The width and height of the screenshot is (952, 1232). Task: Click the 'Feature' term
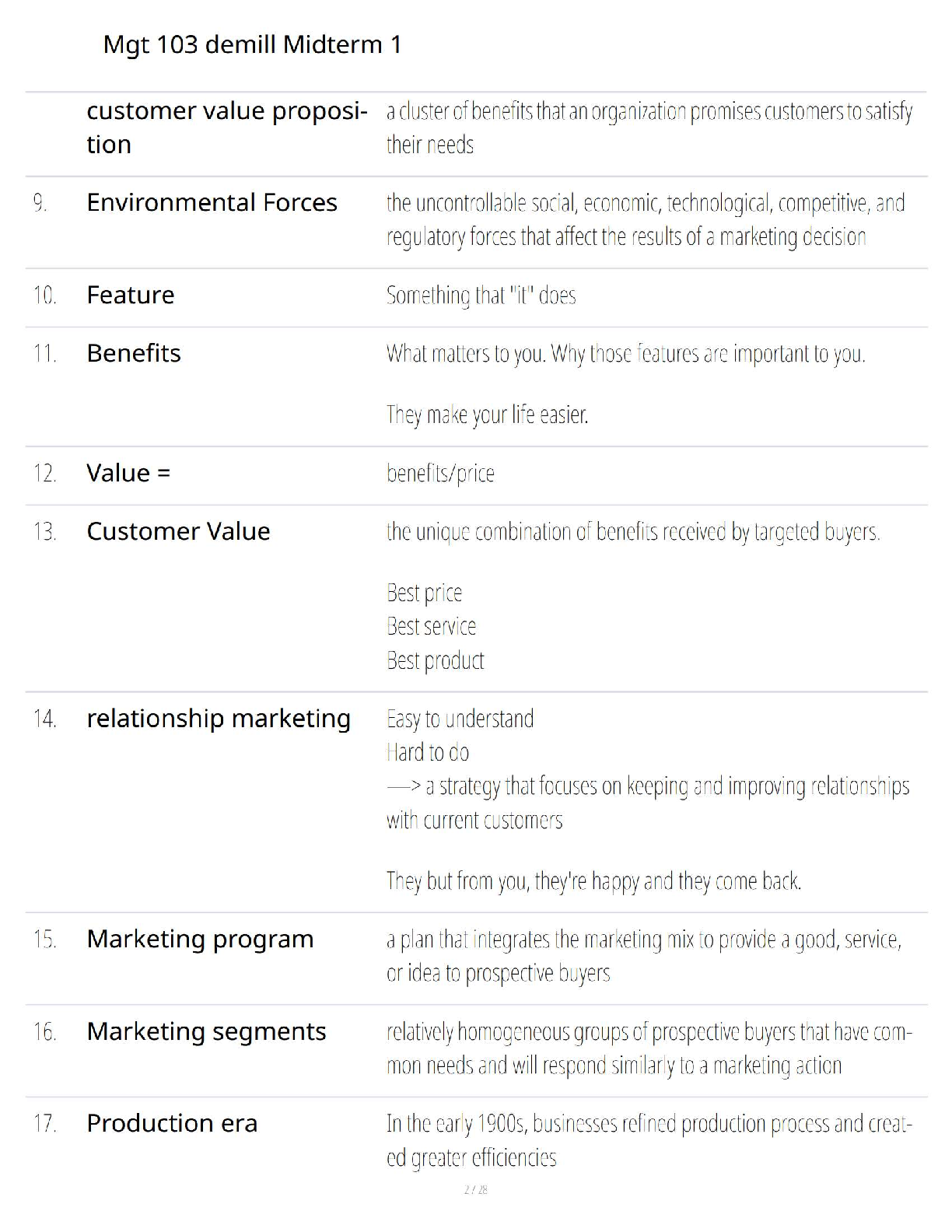click(x=131, y=296)
